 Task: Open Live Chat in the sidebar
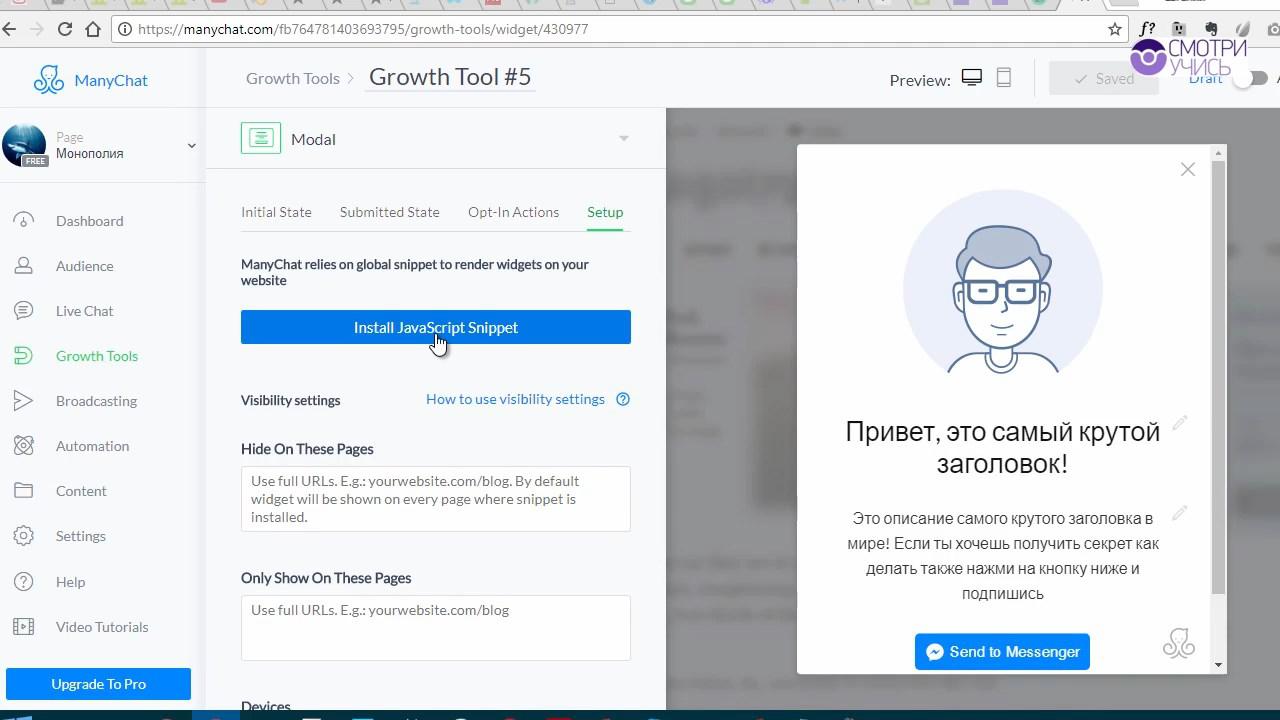tap(84, 311)
